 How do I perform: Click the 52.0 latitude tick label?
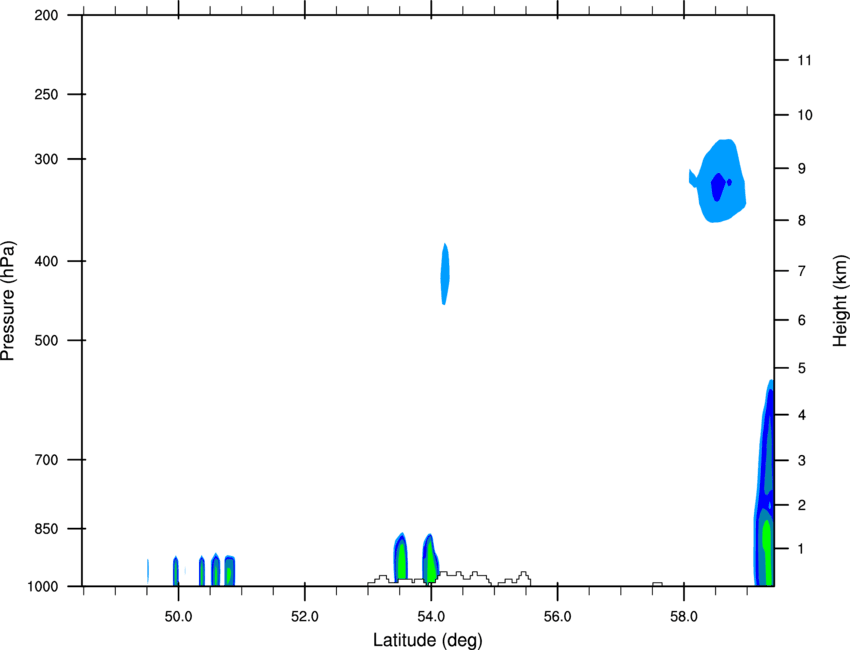(x=305, y=617)
